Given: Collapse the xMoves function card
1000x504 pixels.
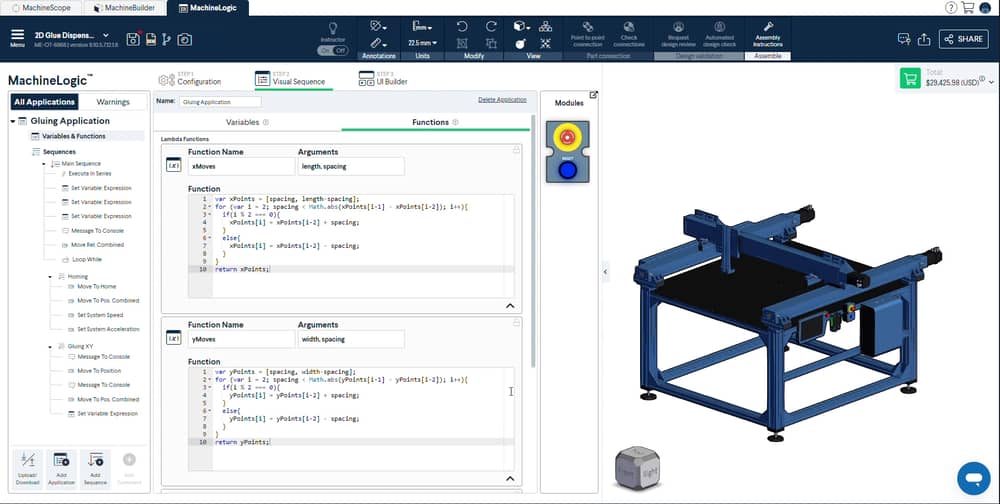Looking at the screenshot, I should click(x=510, y=306).
